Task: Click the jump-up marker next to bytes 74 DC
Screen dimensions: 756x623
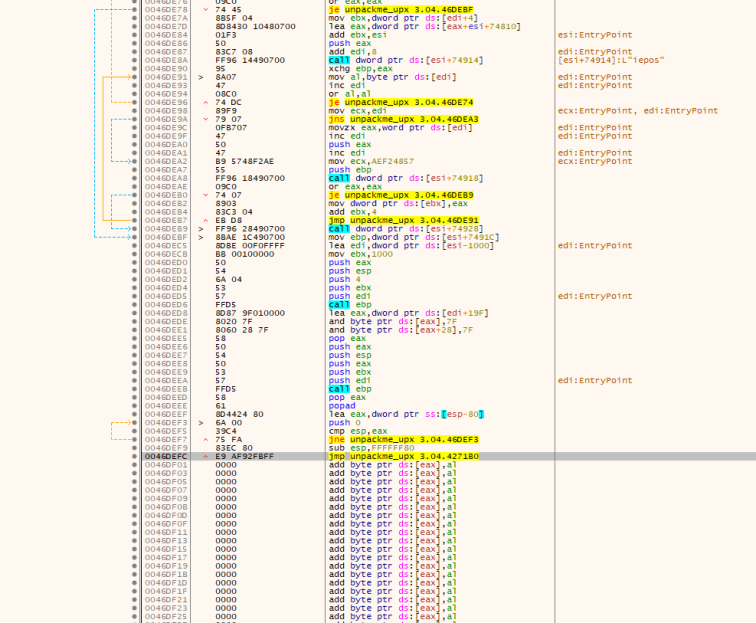Action: coord(205,102)
